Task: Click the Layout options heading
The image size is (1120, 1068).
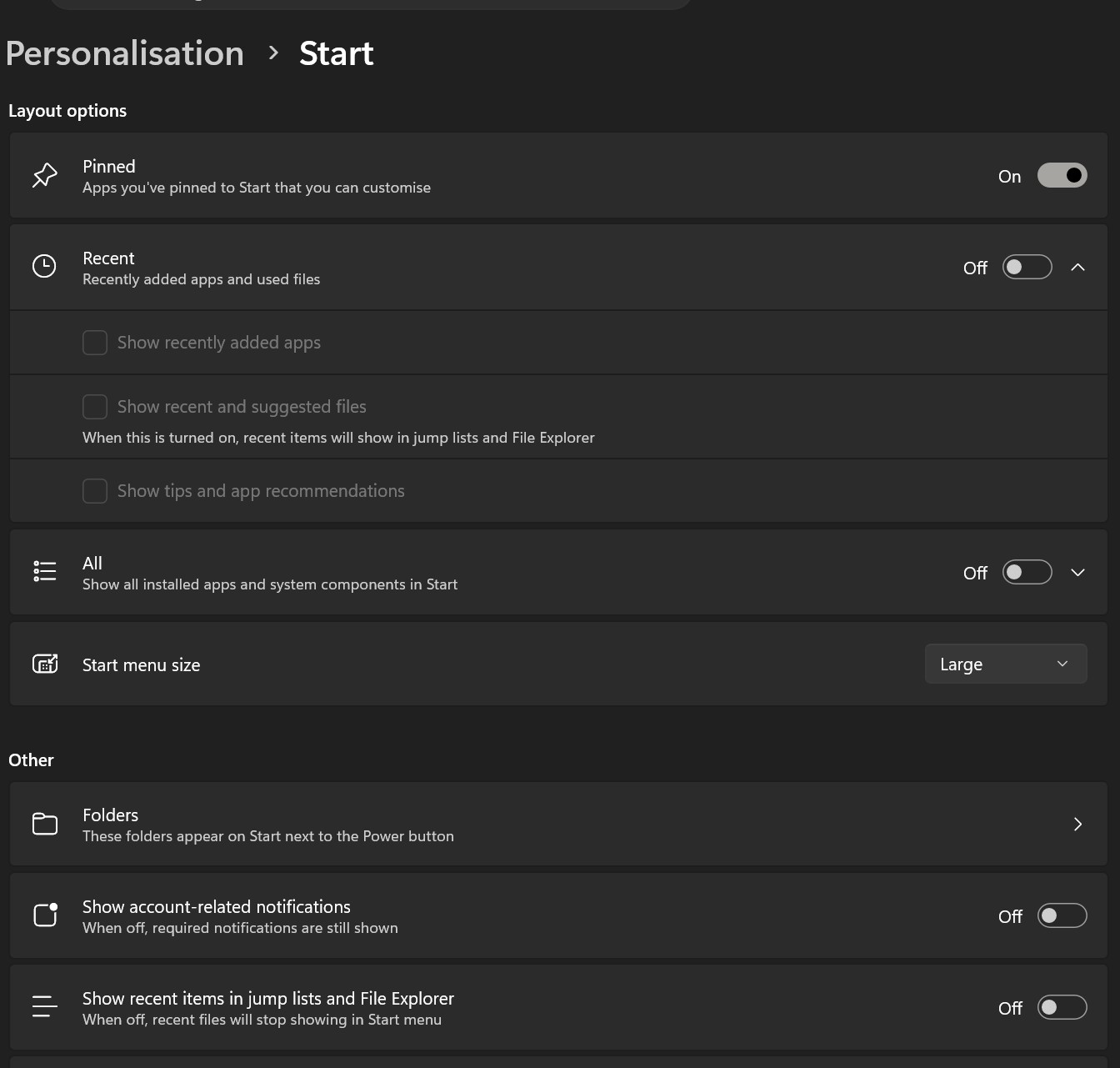Action: coord(67,111)
